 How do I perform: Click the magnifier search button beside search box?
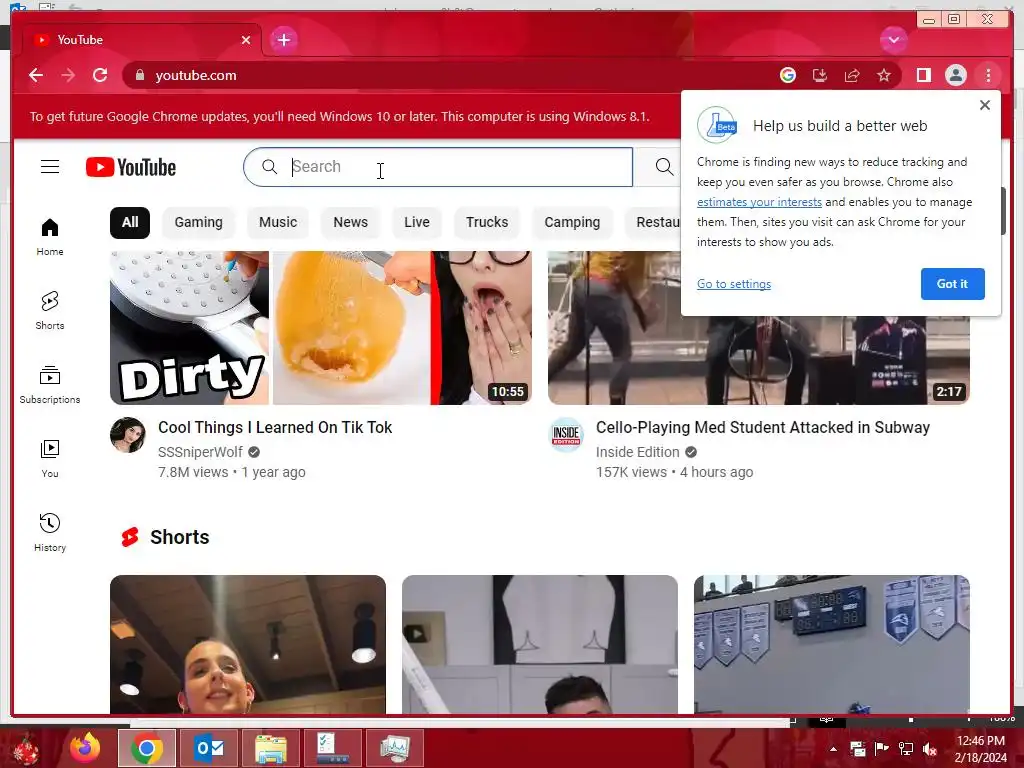664,167
